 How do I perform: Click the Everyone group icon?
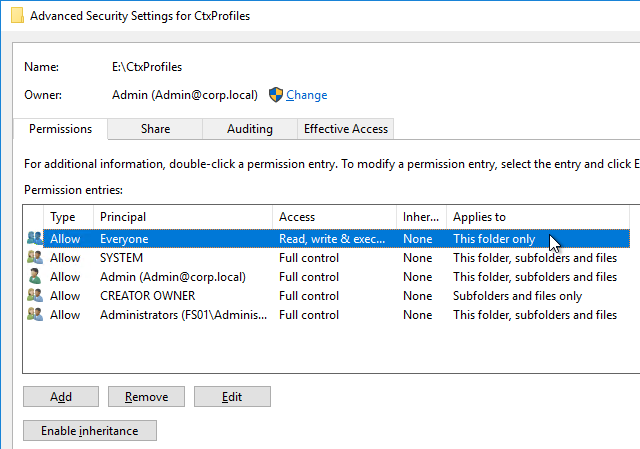(x=35, y=239)
